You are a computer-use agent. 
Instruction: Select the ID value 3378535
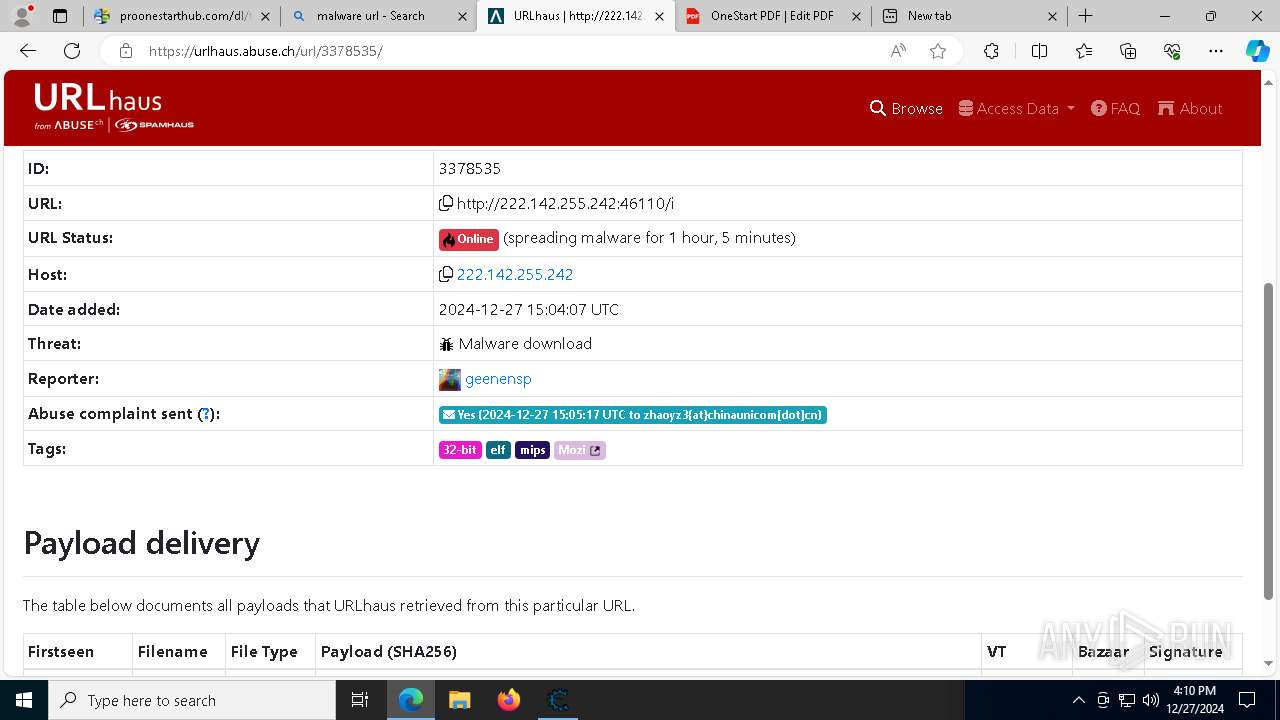470,169
